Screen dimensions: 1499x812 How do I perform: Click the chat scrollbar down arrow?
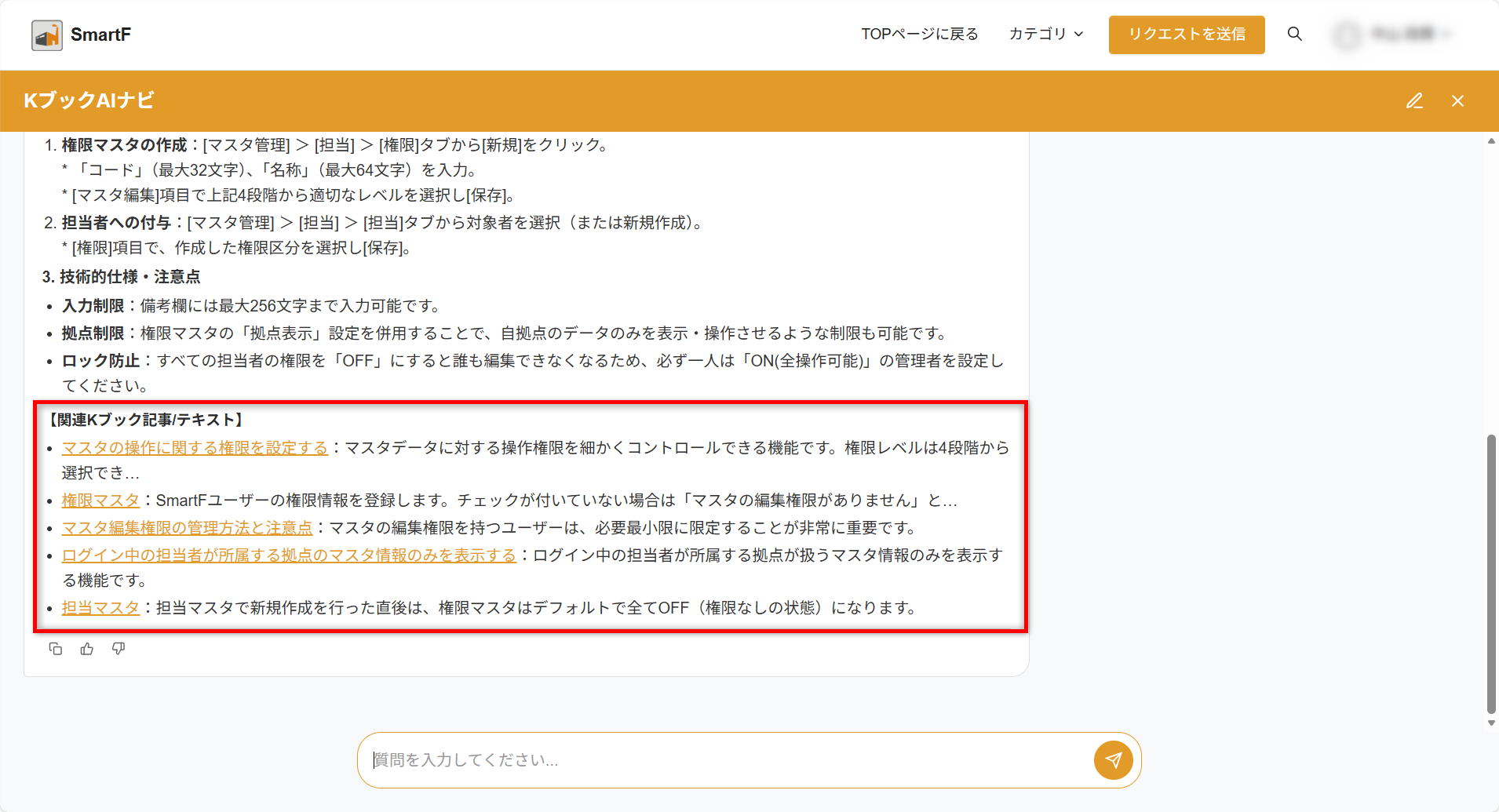point(1491,723)
